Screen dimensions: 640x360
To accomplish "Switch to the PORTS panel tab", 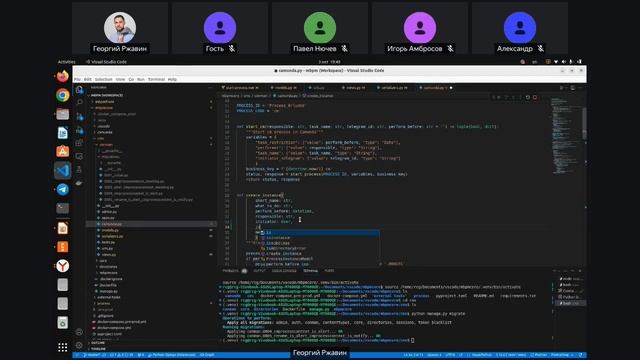I will point(329,271).
